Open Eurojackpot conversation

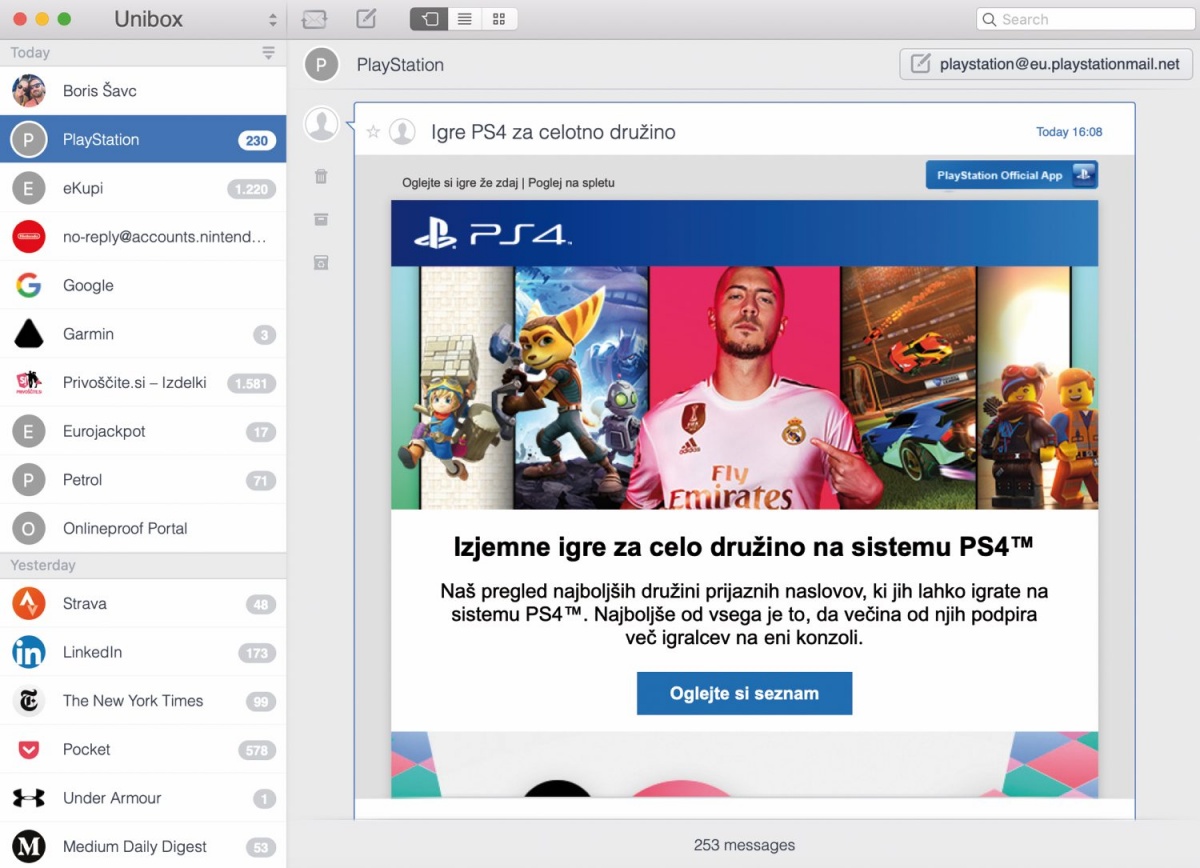[x=143, y=431]
